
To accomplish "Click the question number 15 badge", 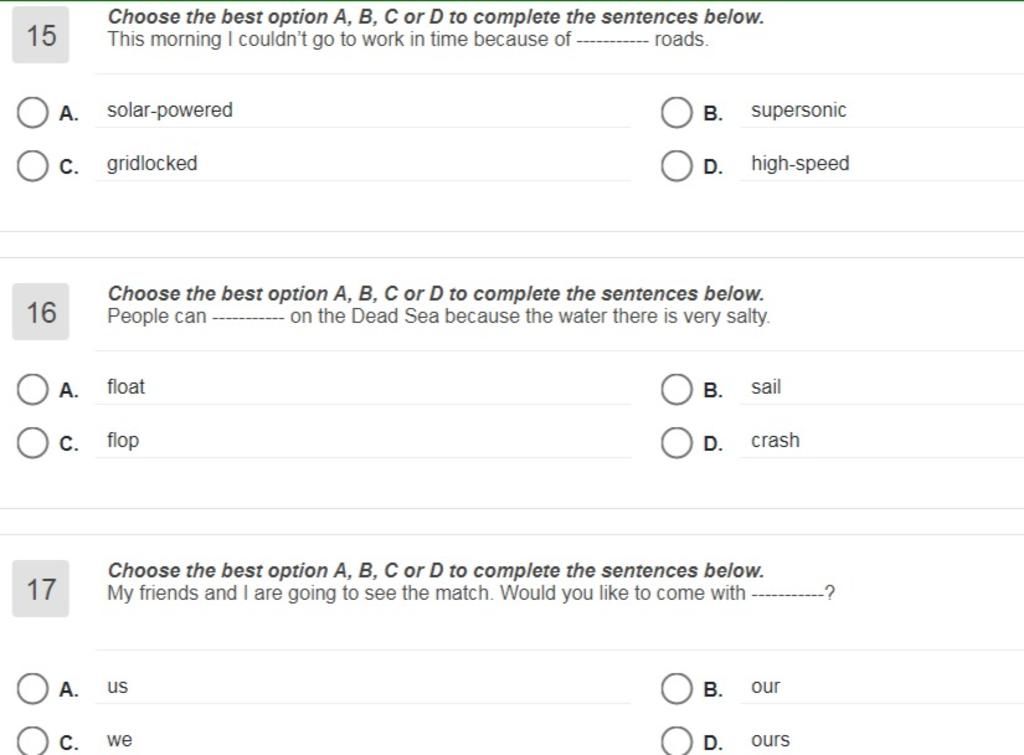I will 40,35.
